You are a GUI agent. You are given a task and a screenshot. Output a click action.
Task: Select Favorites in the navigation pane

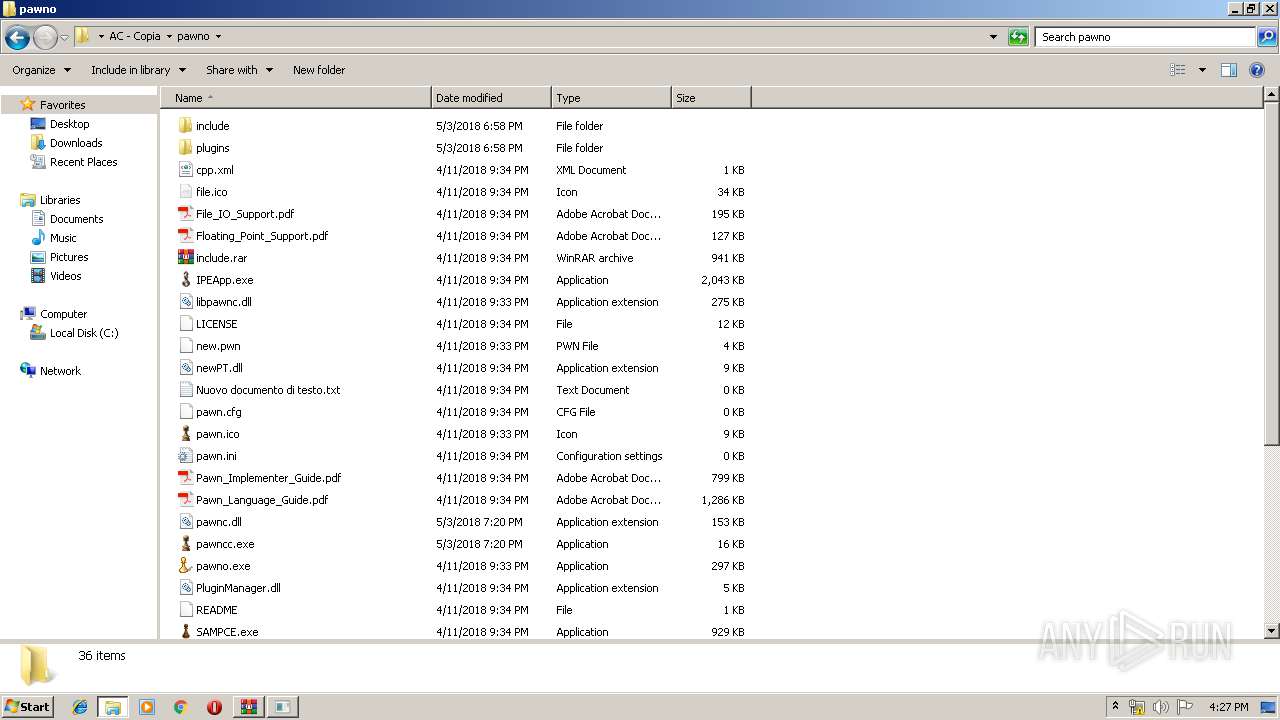(62, 105)
